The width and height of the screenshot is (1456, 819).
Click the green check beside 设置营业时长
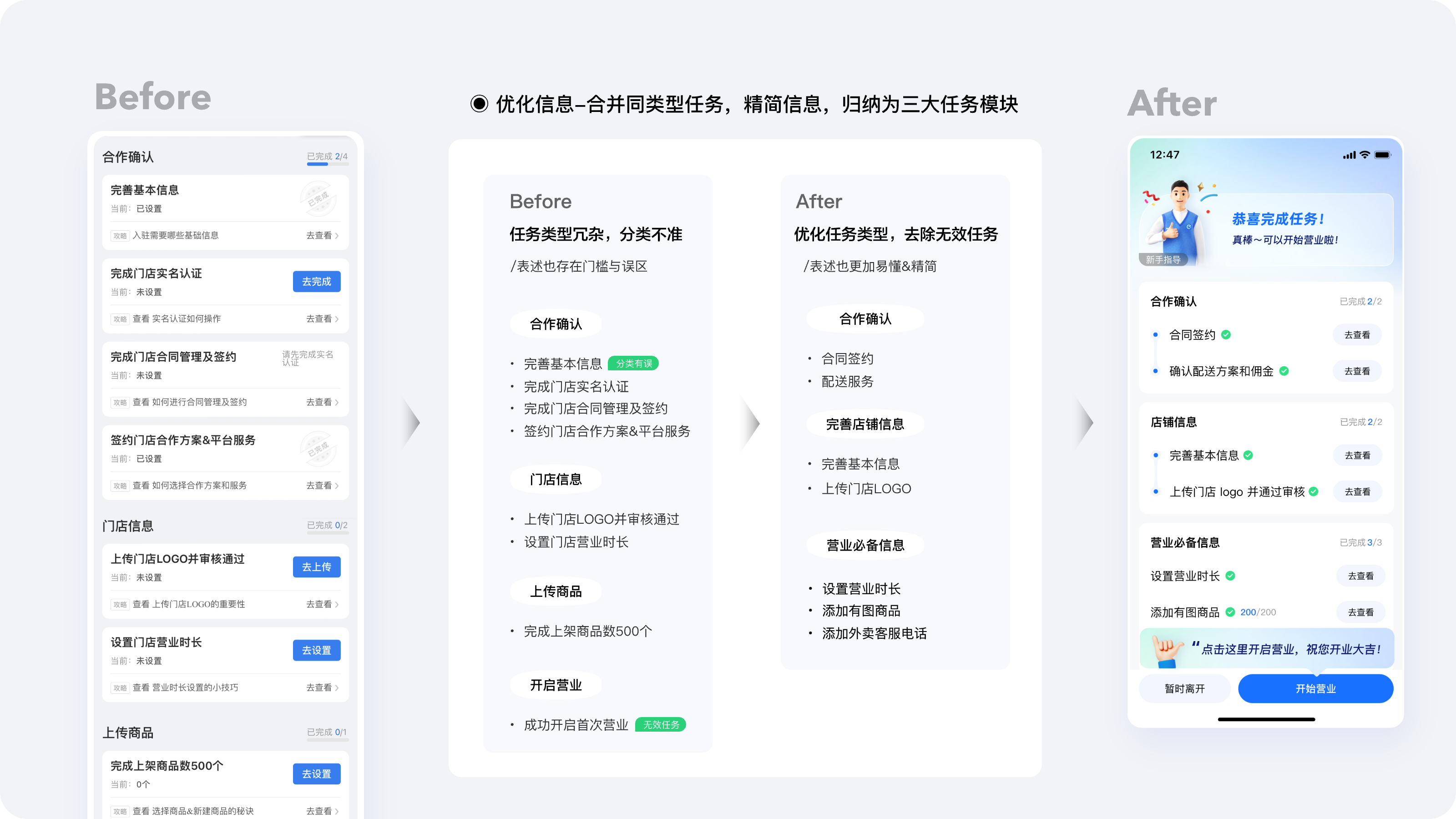pos(1230,576)
